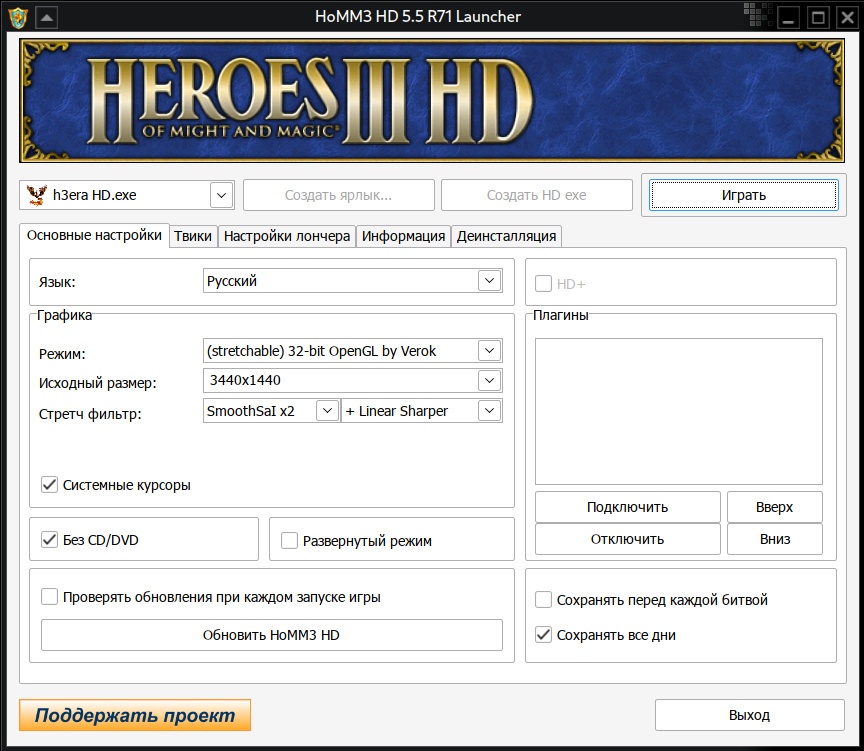Screen dimensions: 864x751
Task: Open the Информация tab
Action: click(x=403, y=236)
